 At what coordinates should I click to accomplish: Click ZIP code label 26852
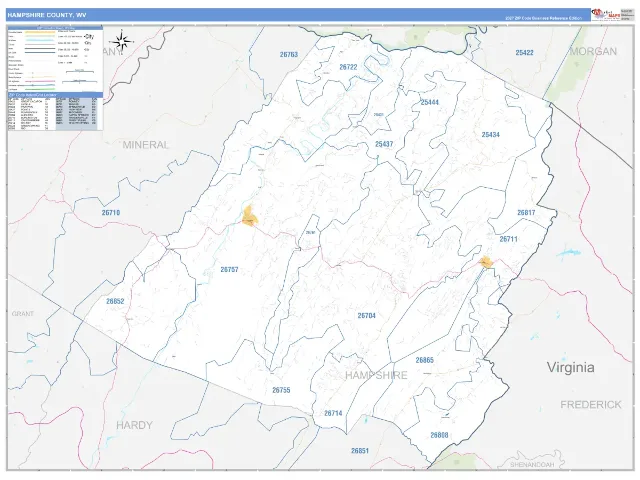click(x=115, y=301)
